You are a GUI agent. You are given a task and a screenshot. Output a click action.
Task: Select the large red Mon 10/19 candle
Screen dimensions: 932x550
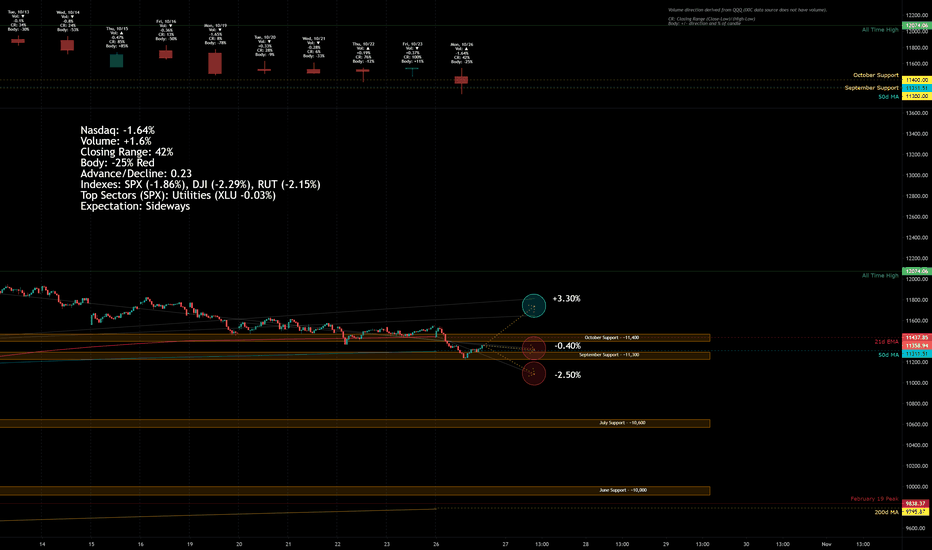tap(215, 63)
